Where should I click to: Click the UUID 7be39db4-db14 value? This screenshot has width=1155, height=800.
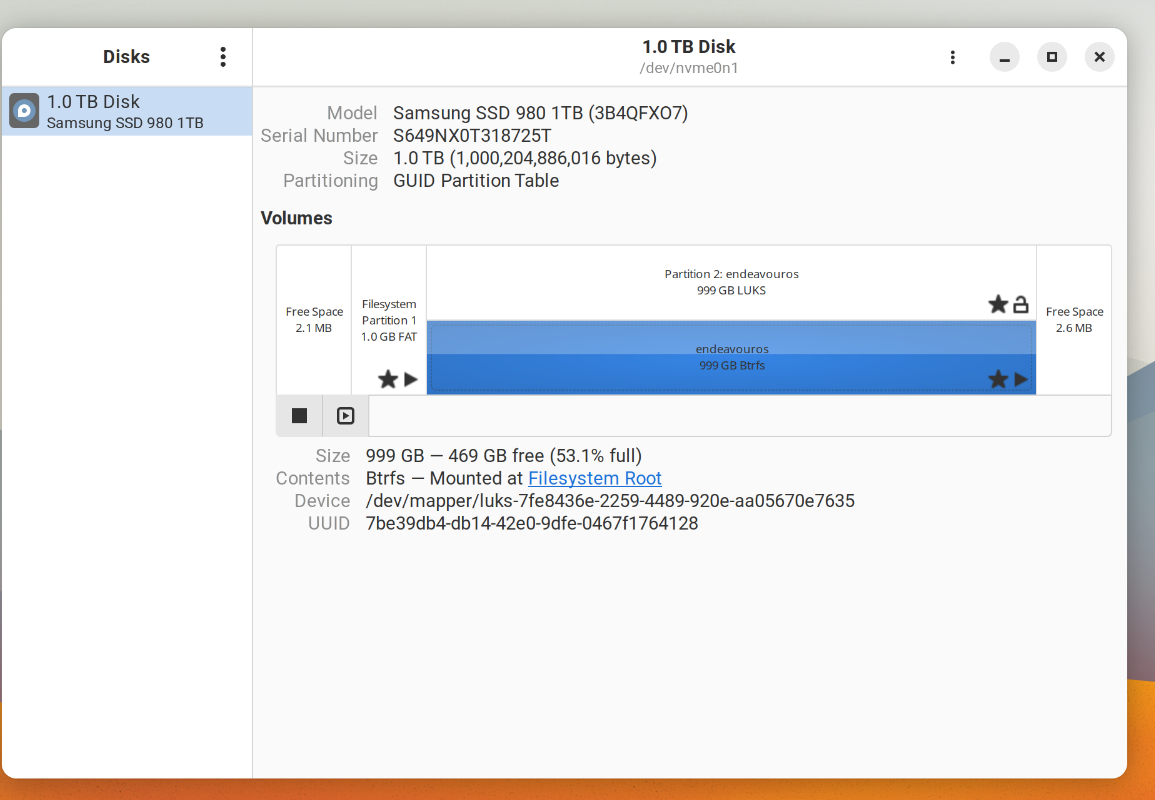(532, 523)
